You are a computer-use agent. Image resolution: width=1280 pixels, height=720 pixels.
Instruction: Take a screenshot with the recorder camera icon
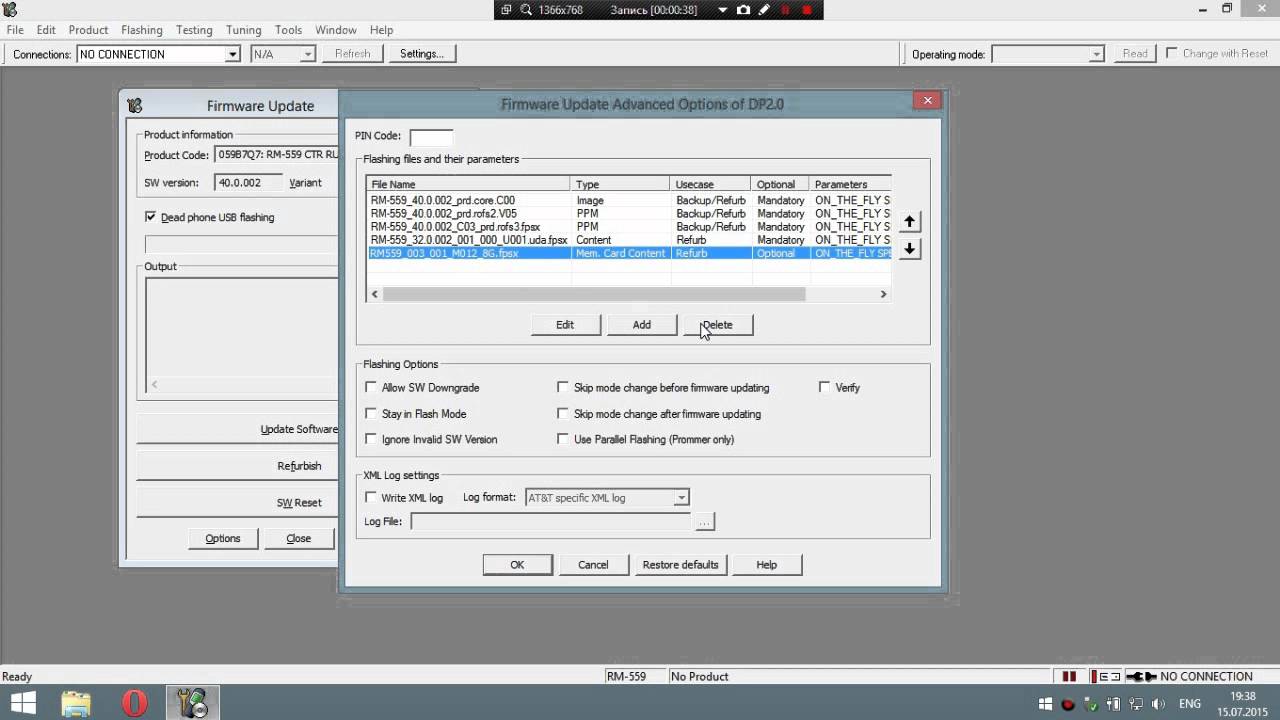coord(743,10)
